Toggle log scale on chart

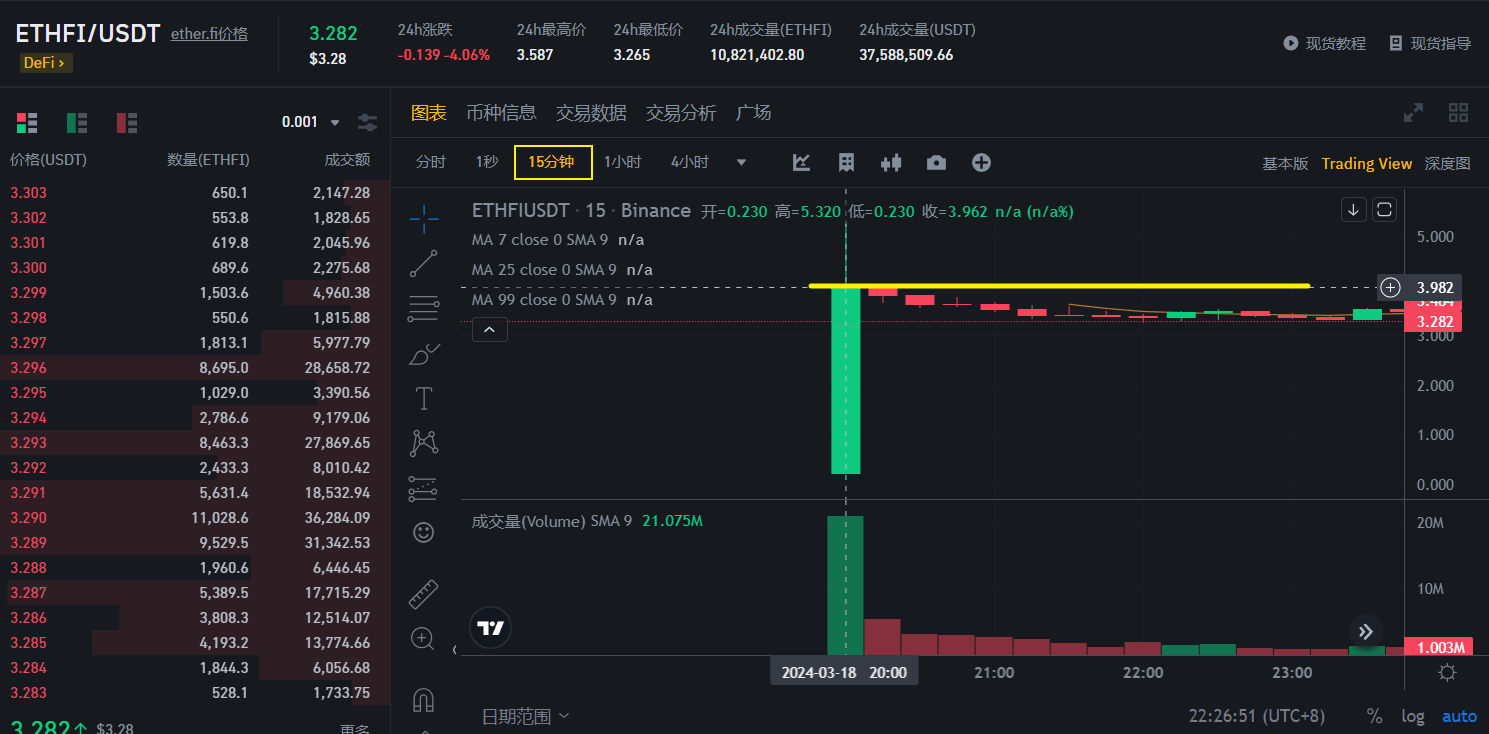point(1413,716)
